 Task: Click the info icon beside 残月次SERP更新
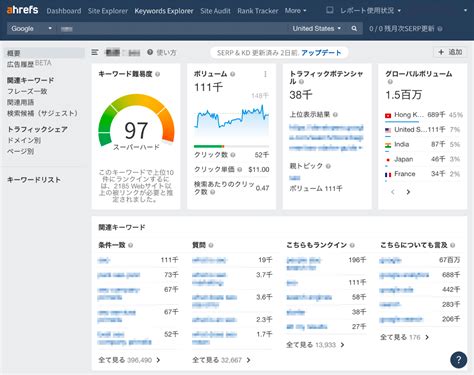click(x=440, y=29)
